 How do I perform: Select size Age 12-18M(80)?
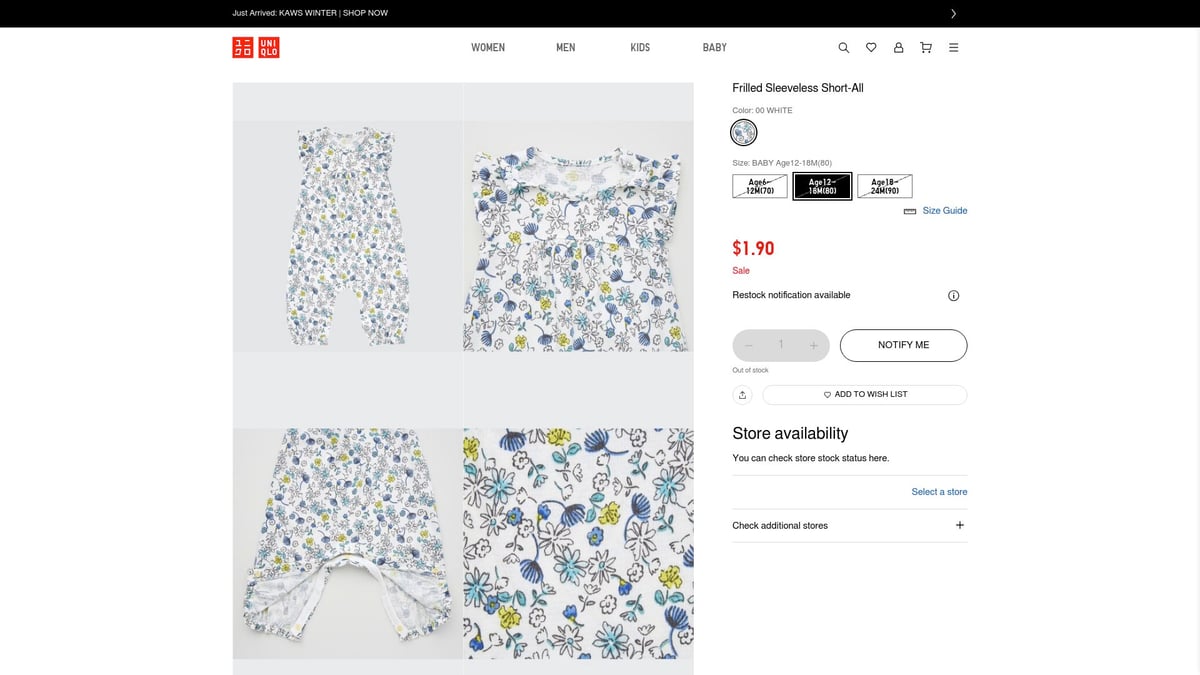pyautogui.click(x=822, y=186)
